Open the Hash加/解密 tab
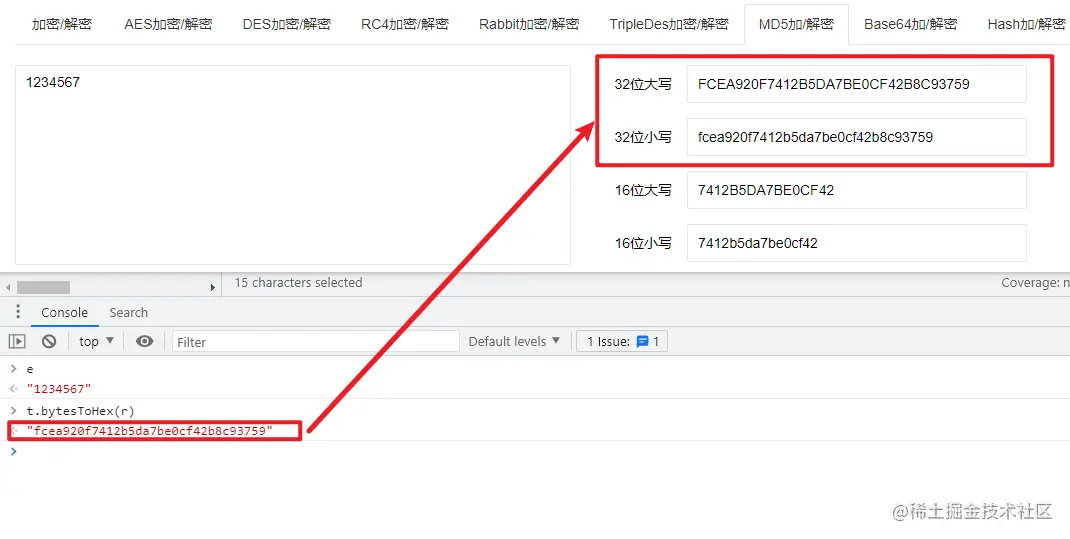 coord(1026,25)
